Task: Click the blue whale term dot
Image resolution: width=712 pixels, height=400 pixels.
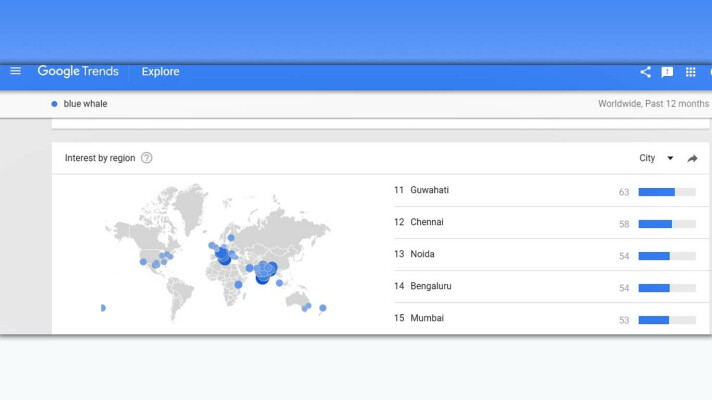Action: (x=54, y=104)
